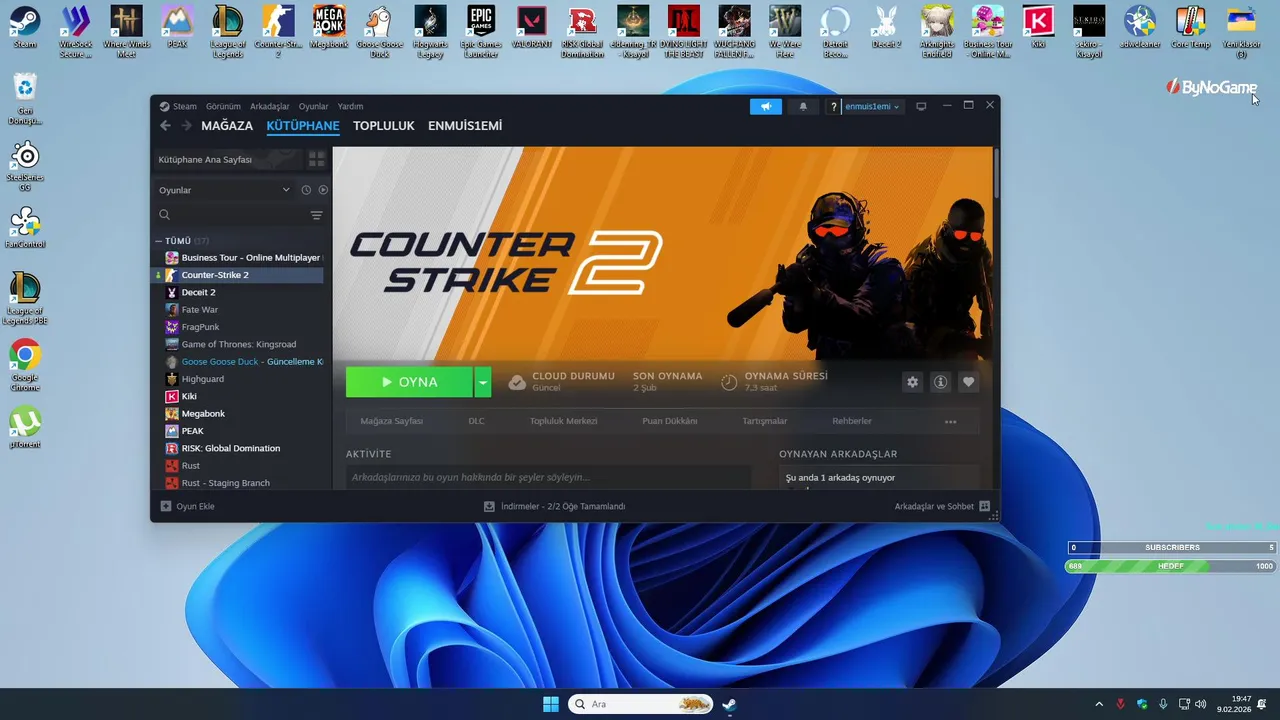1280x720 pixels.
Task: Select the Goose Goose Duck desktop shortcut
Action: tap(380, 32)
